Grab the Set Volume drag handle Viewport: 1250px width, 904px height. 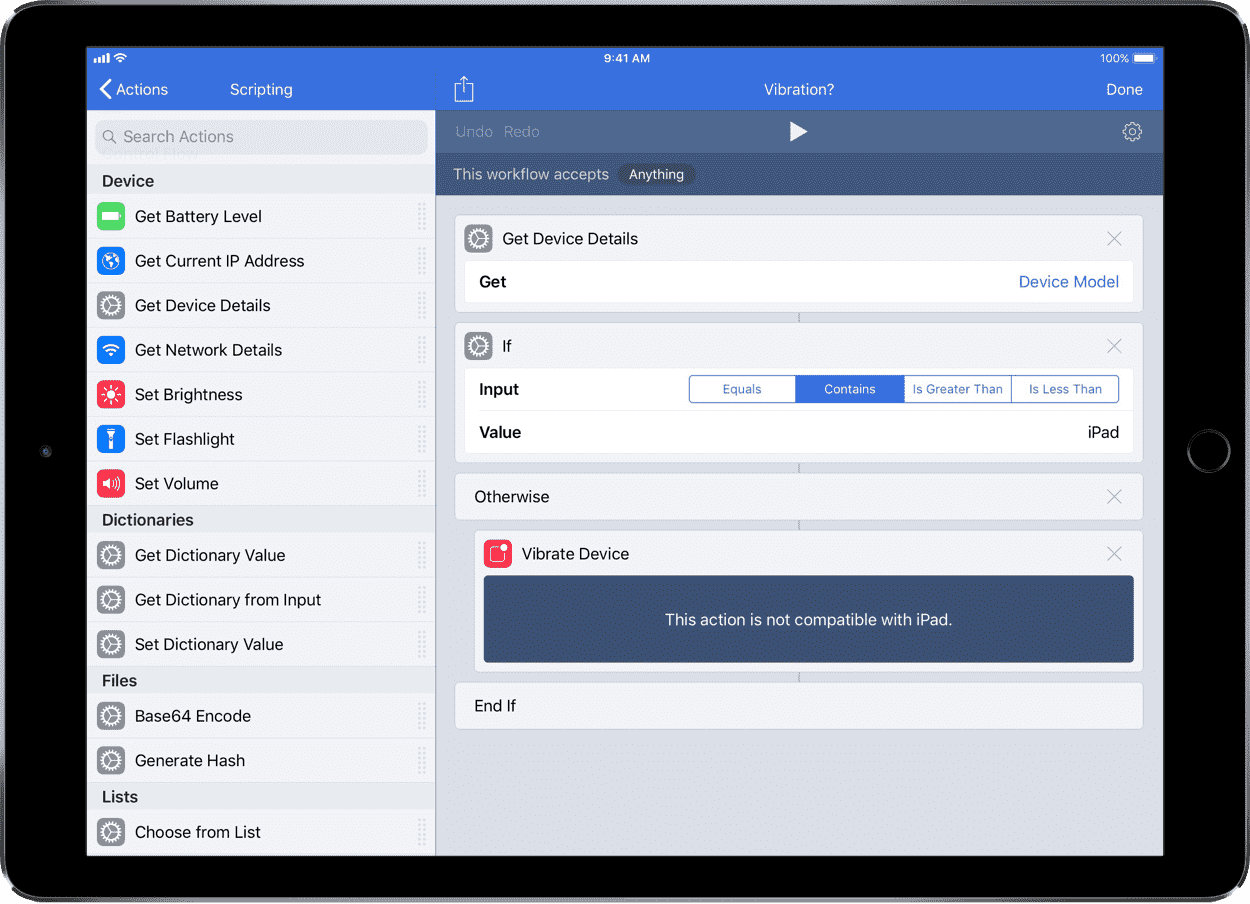coord(421,483)
